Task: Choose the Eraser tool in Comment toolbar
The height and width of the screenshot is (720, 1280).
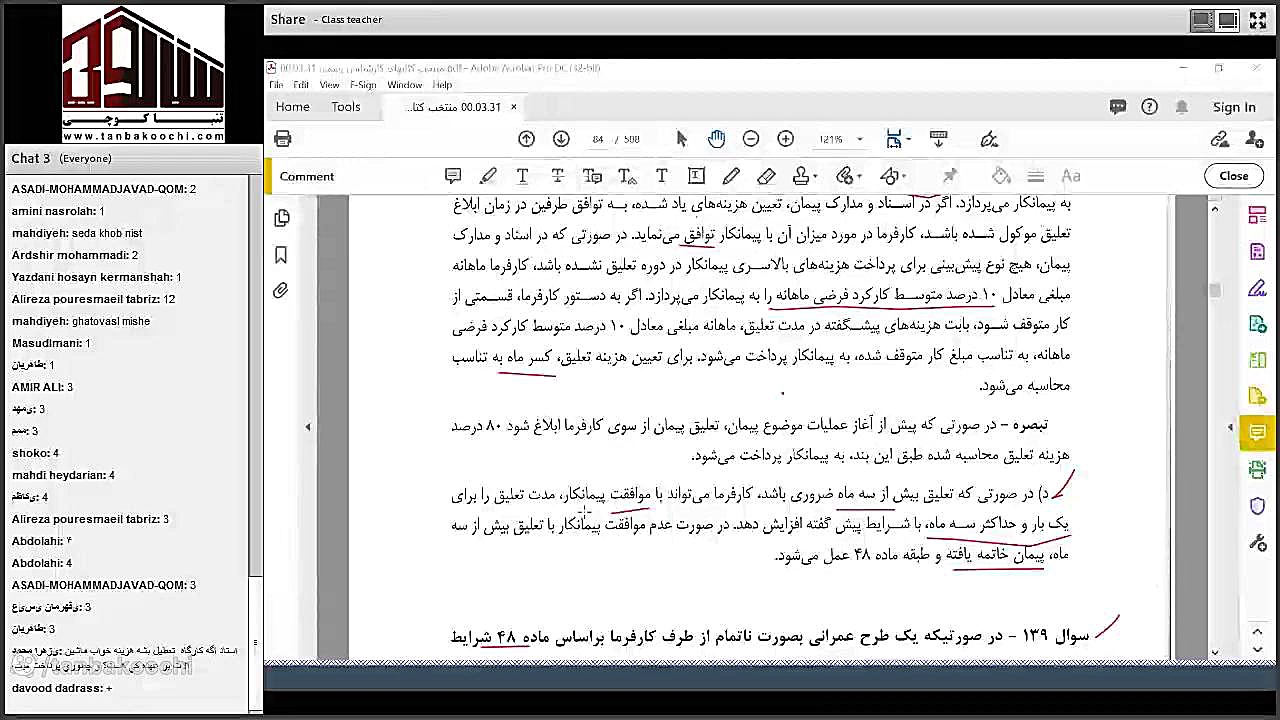Action: [x=766, y=176]
